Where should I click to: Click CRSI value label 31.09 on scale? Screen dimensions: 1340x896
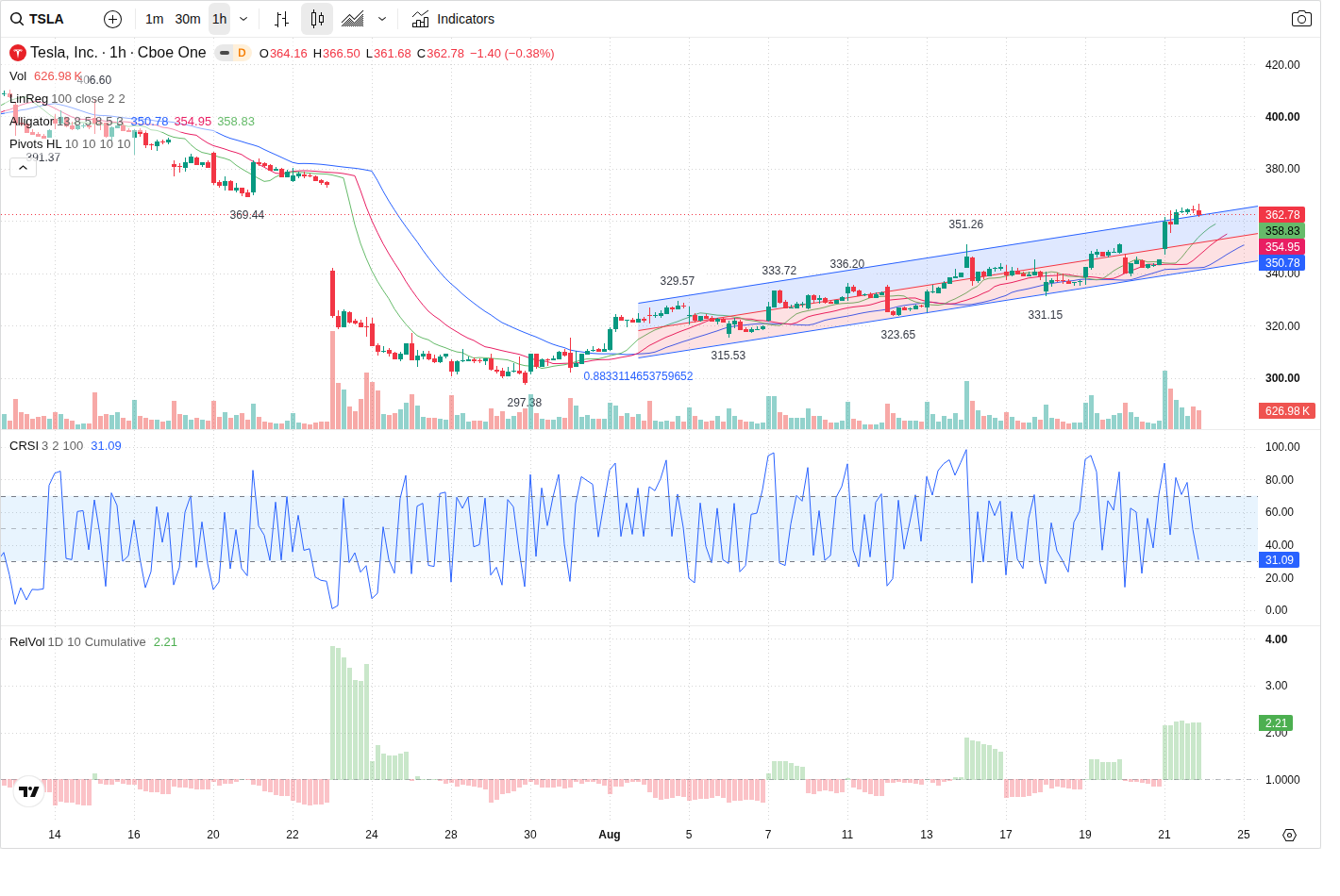point(1280,560)
